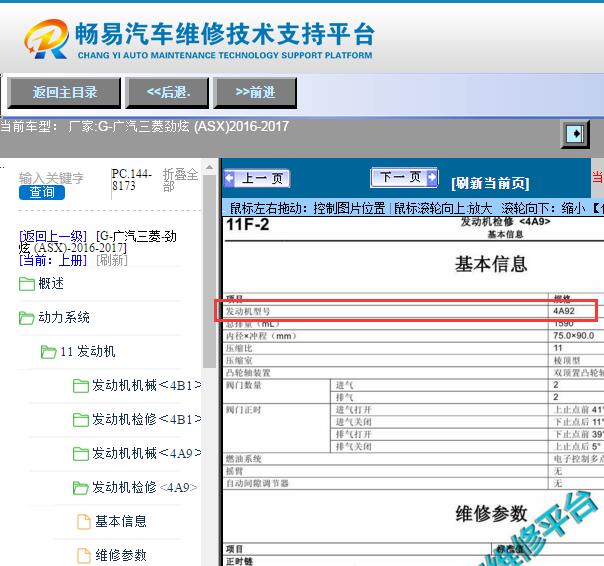The height and width of the screenshot is (566, 604).
Task: Click the 返回上一级 link
Action: 53,236
